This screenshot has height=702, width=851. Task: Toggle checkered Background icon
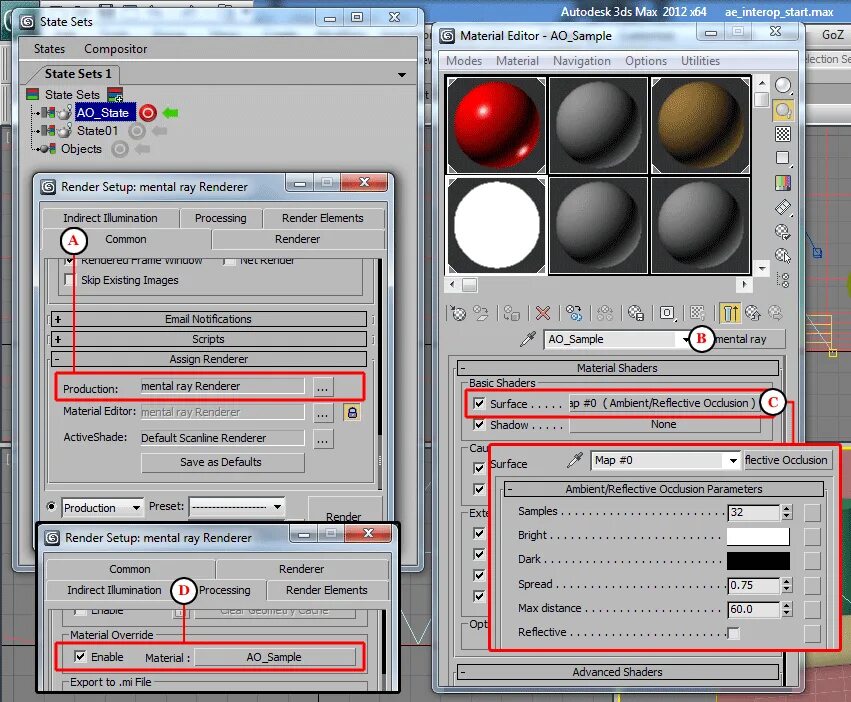click(783, 134)
